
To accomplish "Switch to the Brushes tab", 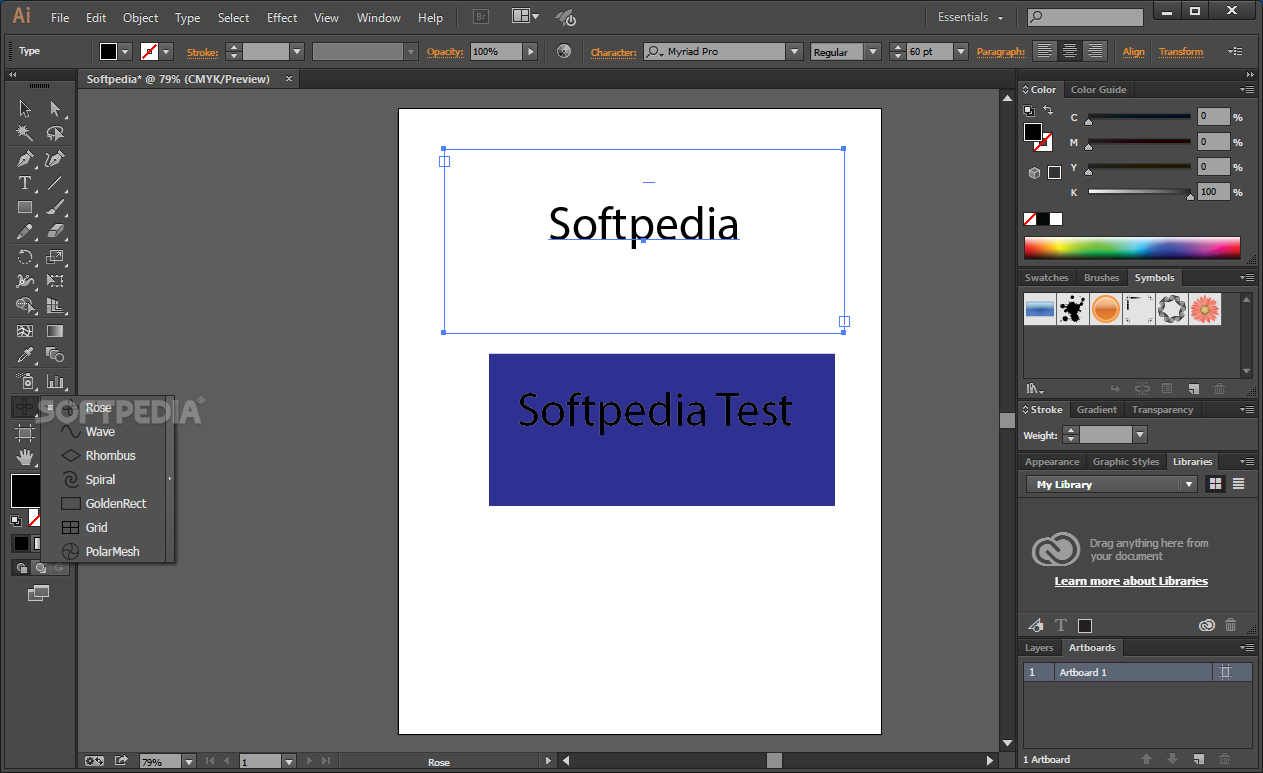I will point(1101,278).
